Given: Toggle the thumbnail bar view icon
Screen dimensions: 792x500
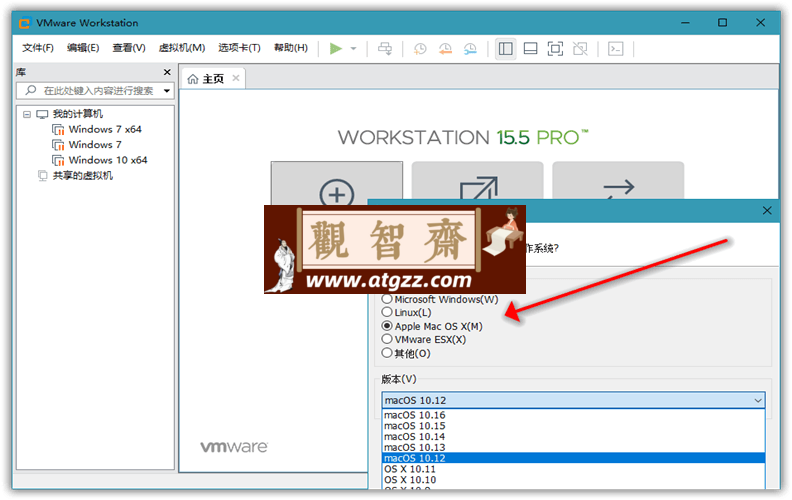Looking at the screenshot, I should (530, 48).
